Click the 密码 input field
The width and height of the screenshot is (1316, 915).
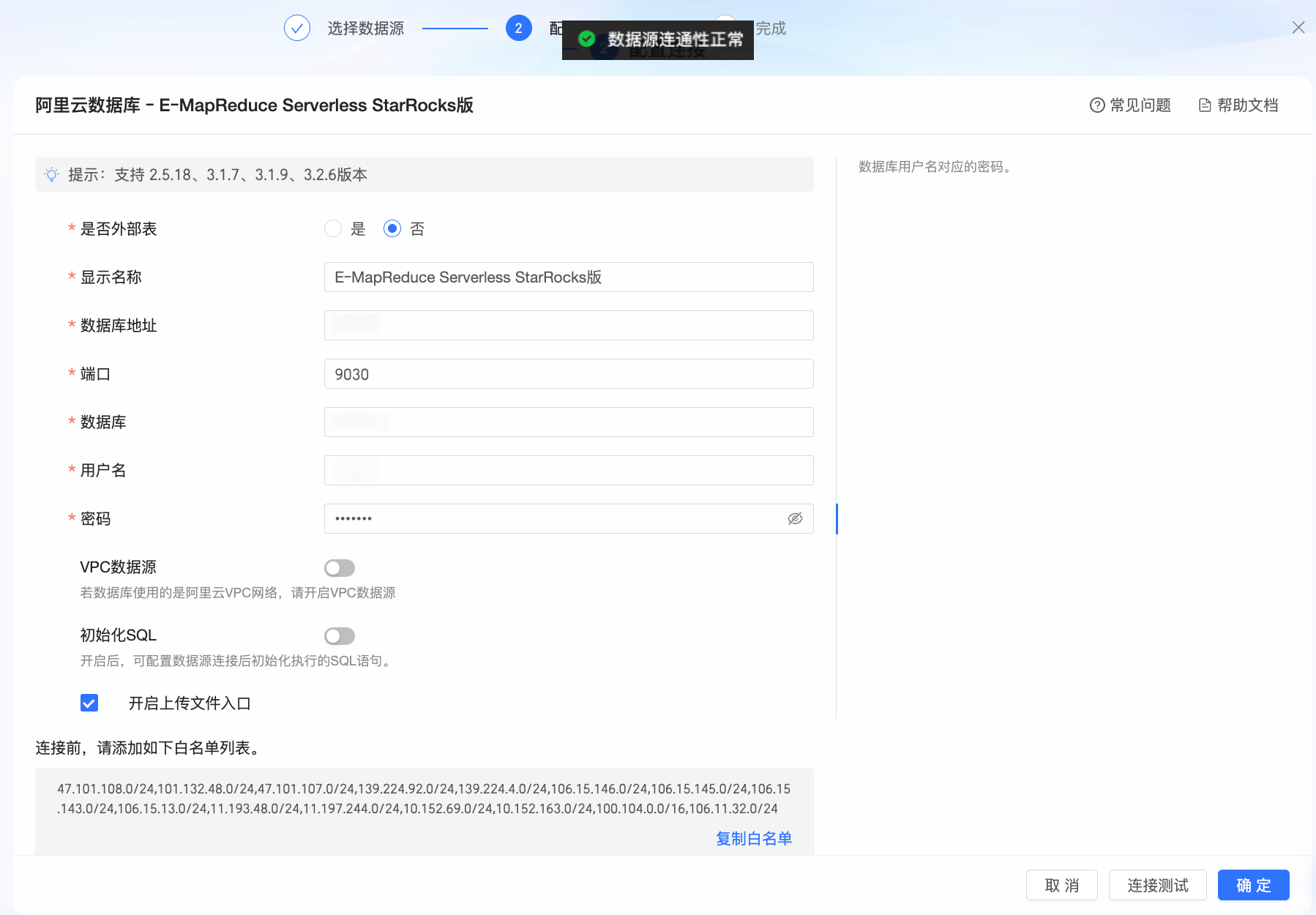click(569, 518)
